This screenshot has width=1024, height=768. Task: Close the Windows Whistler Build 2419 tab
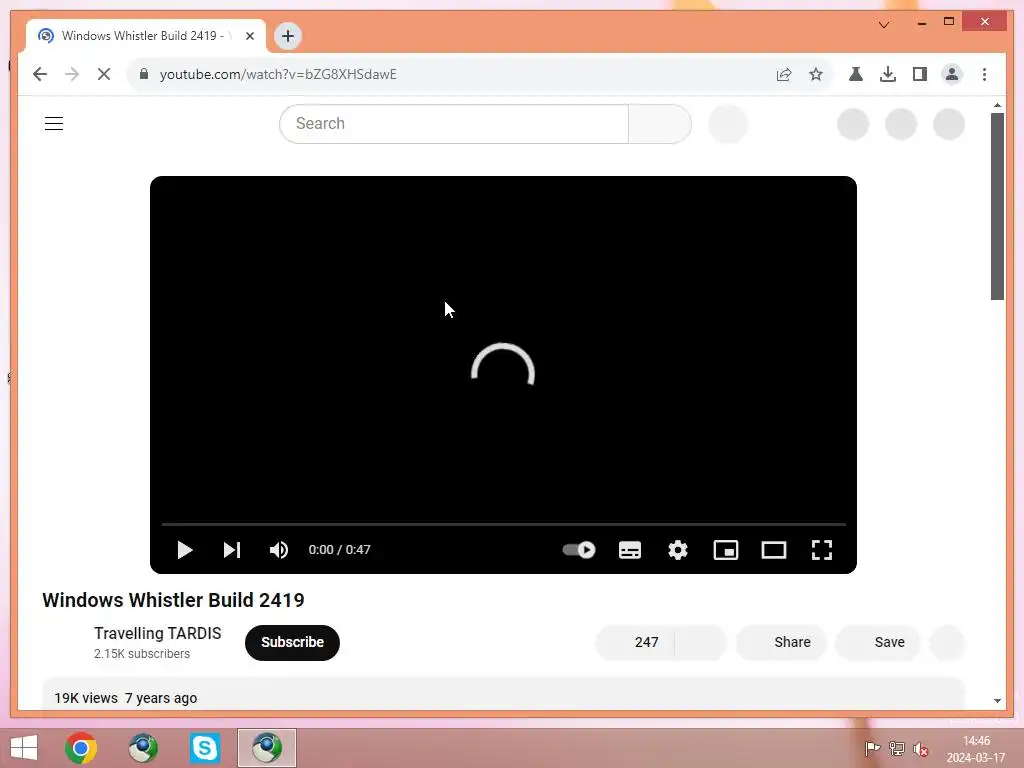[x=249, y=36]
